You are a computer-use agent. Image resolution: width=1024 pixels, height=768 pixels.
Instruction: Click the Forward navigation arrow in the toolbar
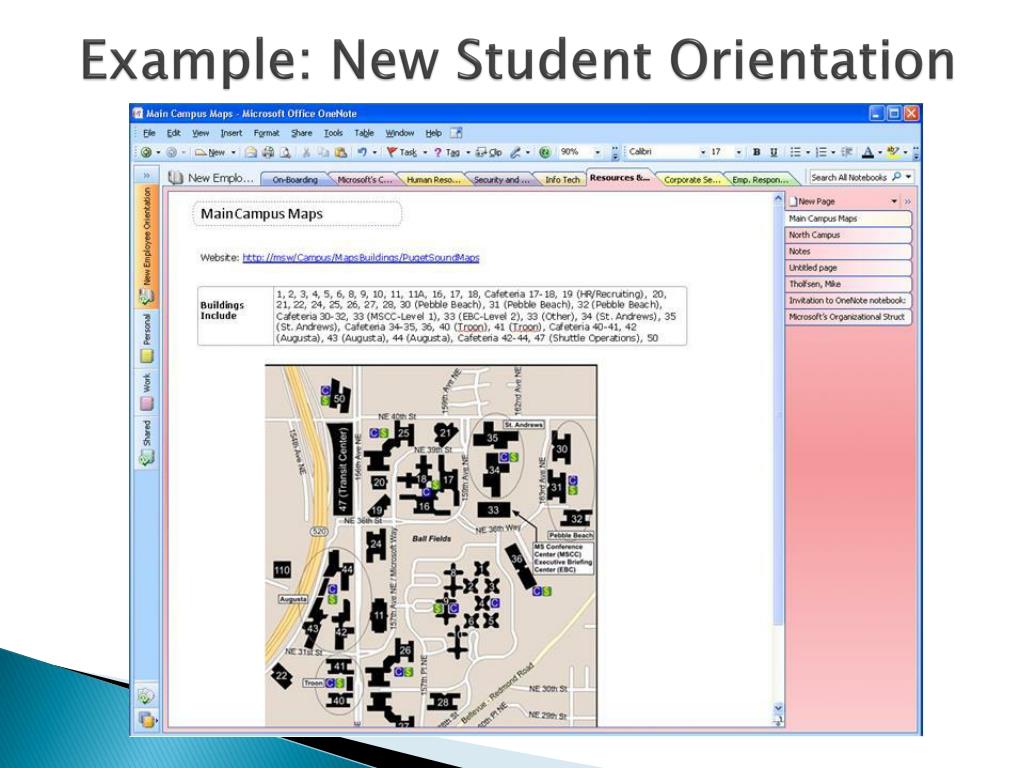click(172, 152)
